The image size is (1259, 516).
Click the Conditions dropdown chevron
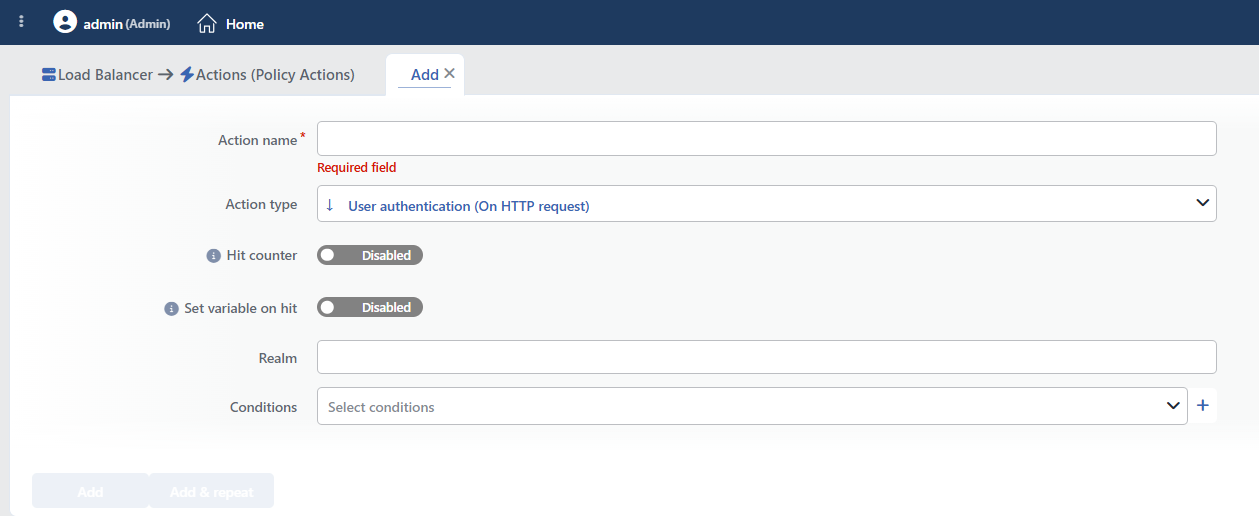coord(1172,406)
